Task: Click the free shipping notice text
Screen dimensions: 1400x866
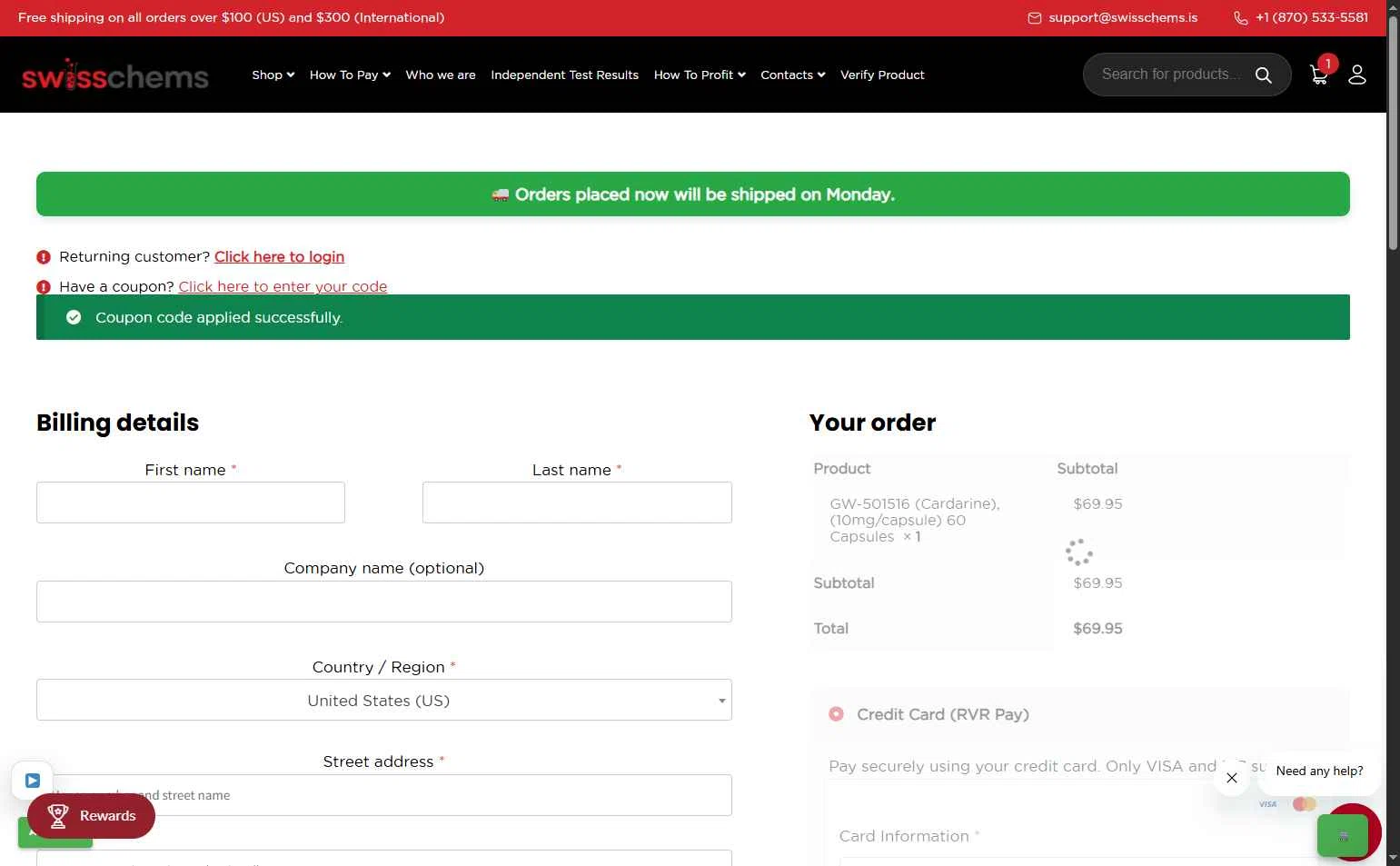Action: tap(232, 17)
